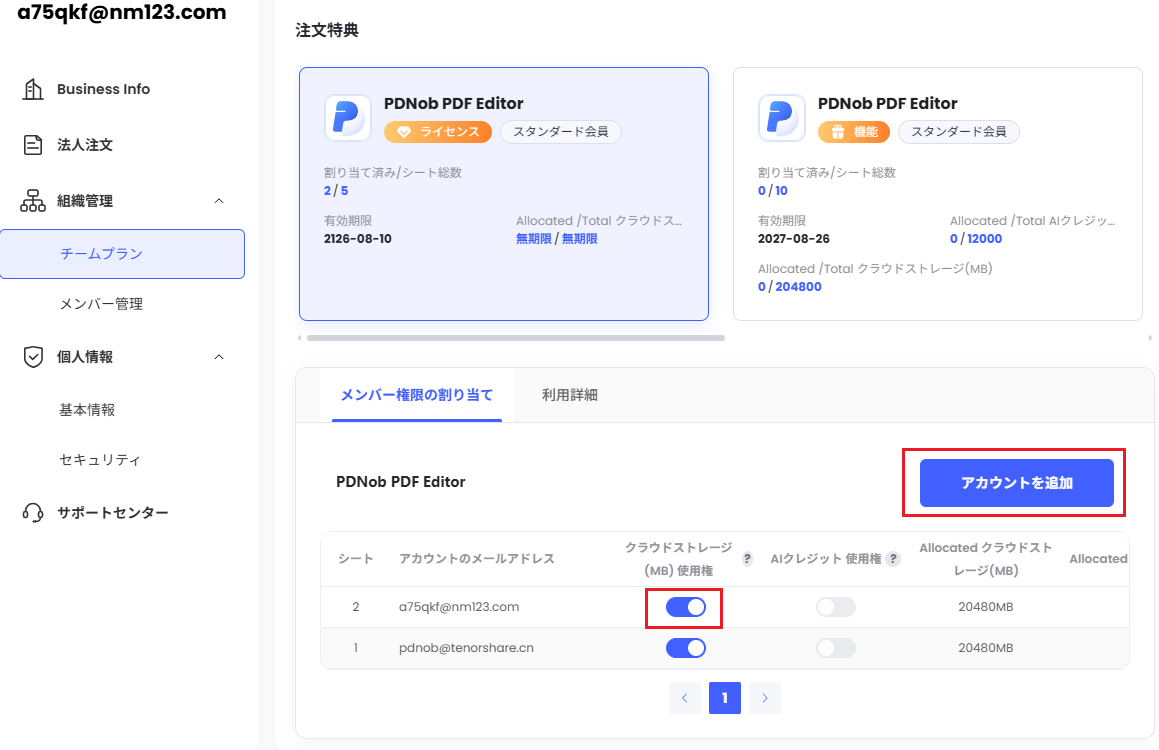Image resolution: width=1159 pixels, height=750 pixels.
Task: Enable AI credit for a75qkf@nm123.com
Action: click(x=836, y=607)
